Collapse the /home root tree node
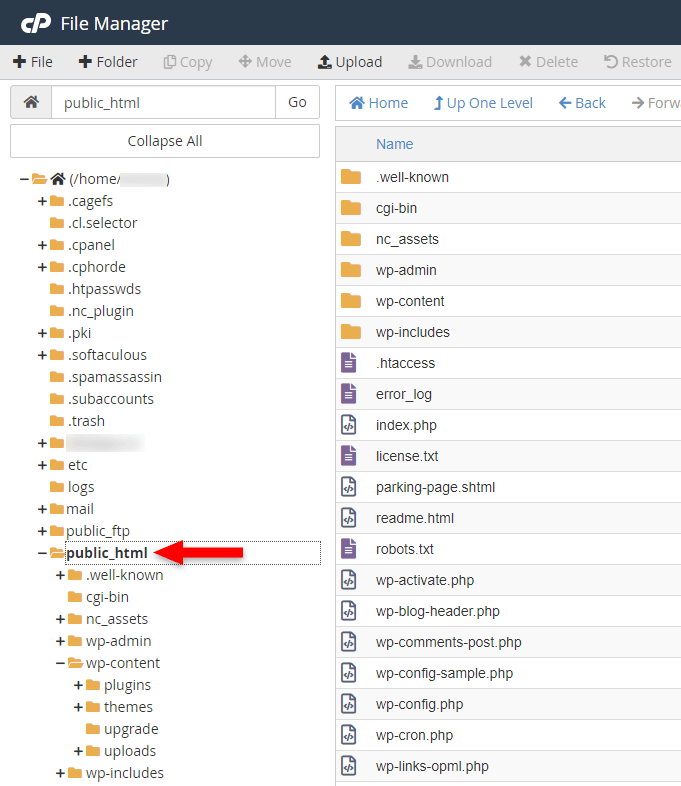The height and width of the screenshot is (786, 681). 24,179
